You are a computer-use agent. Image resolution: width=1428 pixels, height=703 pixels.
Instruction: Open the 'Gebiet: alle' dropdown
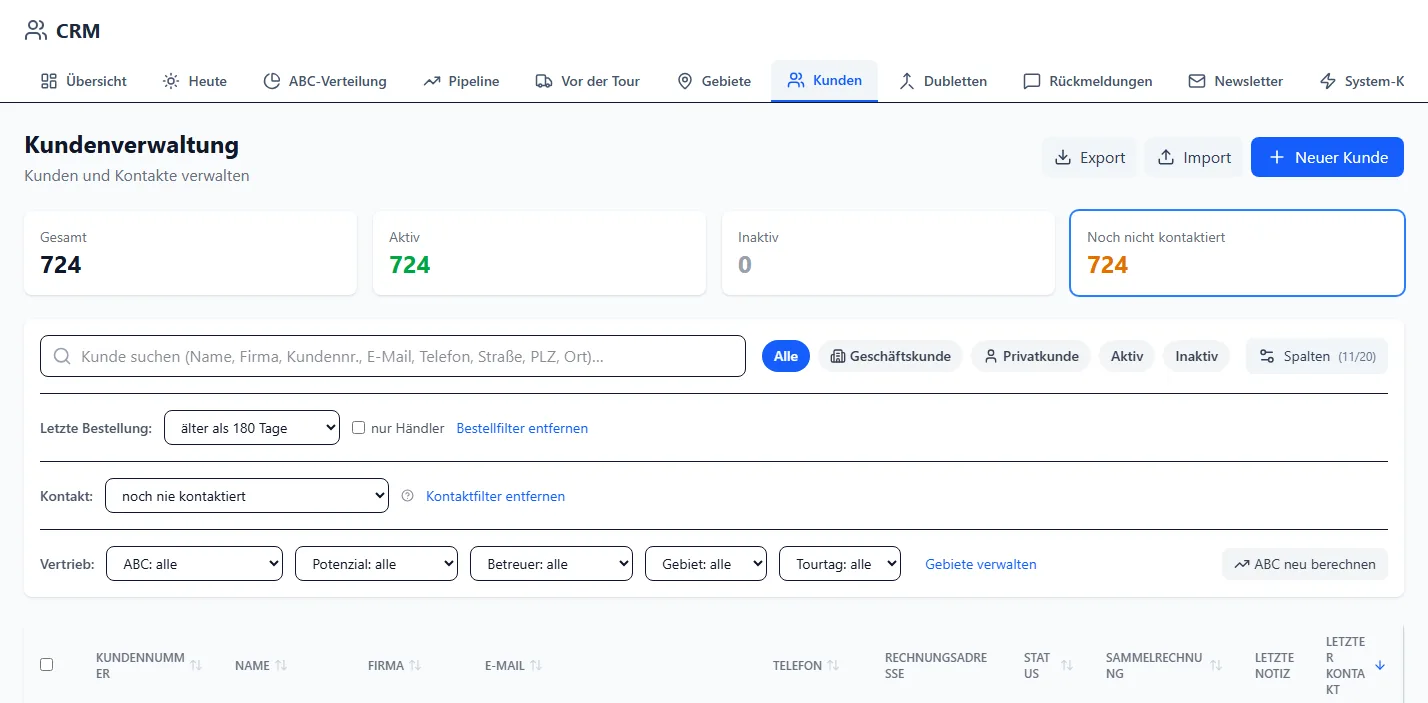coord(706,564)
